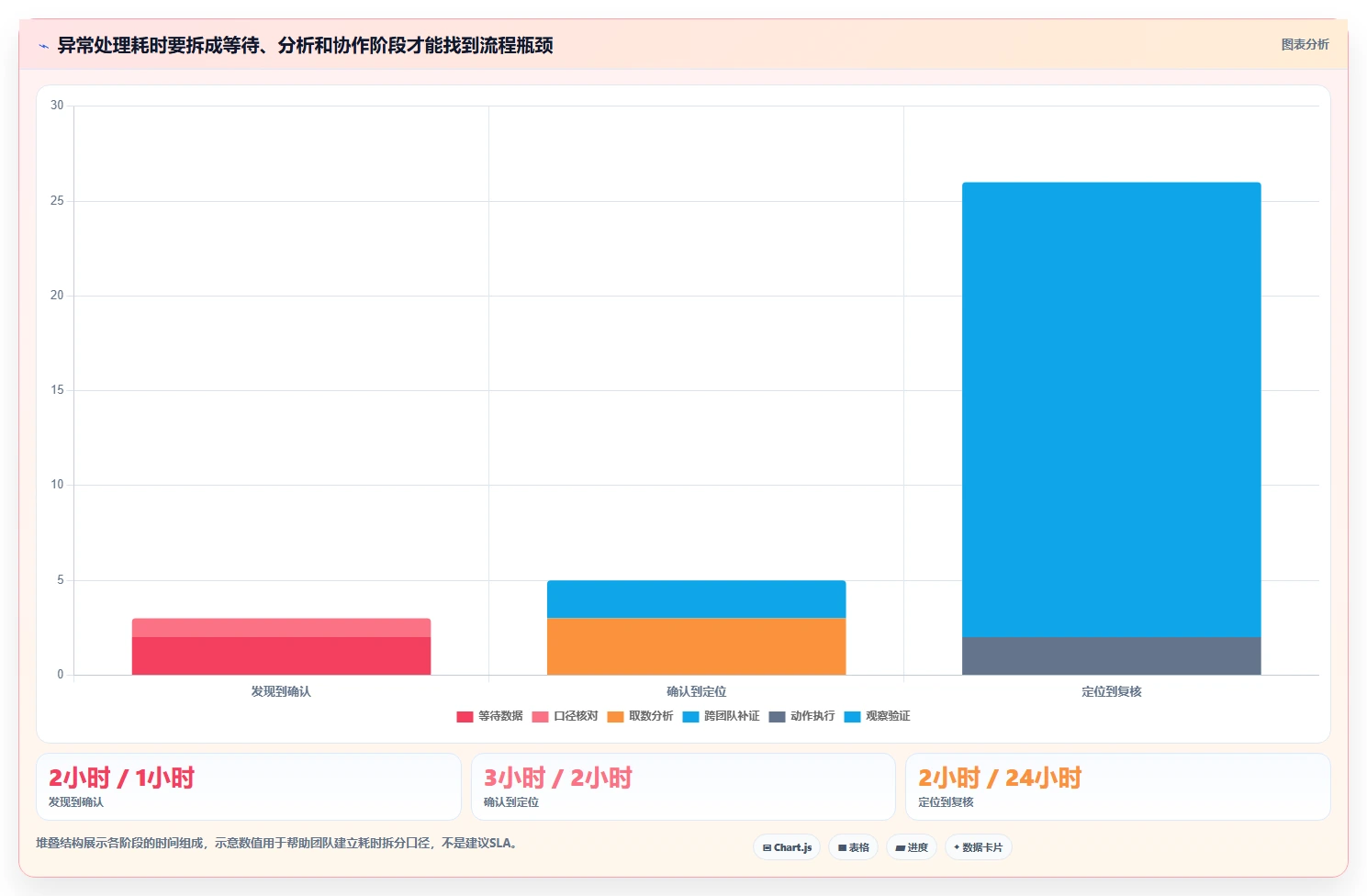
Task: Click the y-axis value 10
Action: [x=57, y=485]
